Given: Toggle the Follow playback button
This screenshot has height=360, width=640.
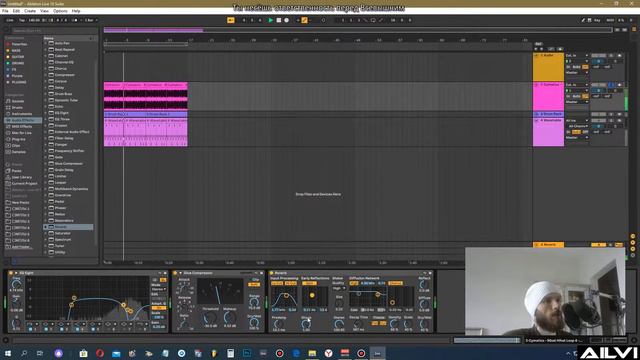Looking at the screenshot, I should (231, 20).
